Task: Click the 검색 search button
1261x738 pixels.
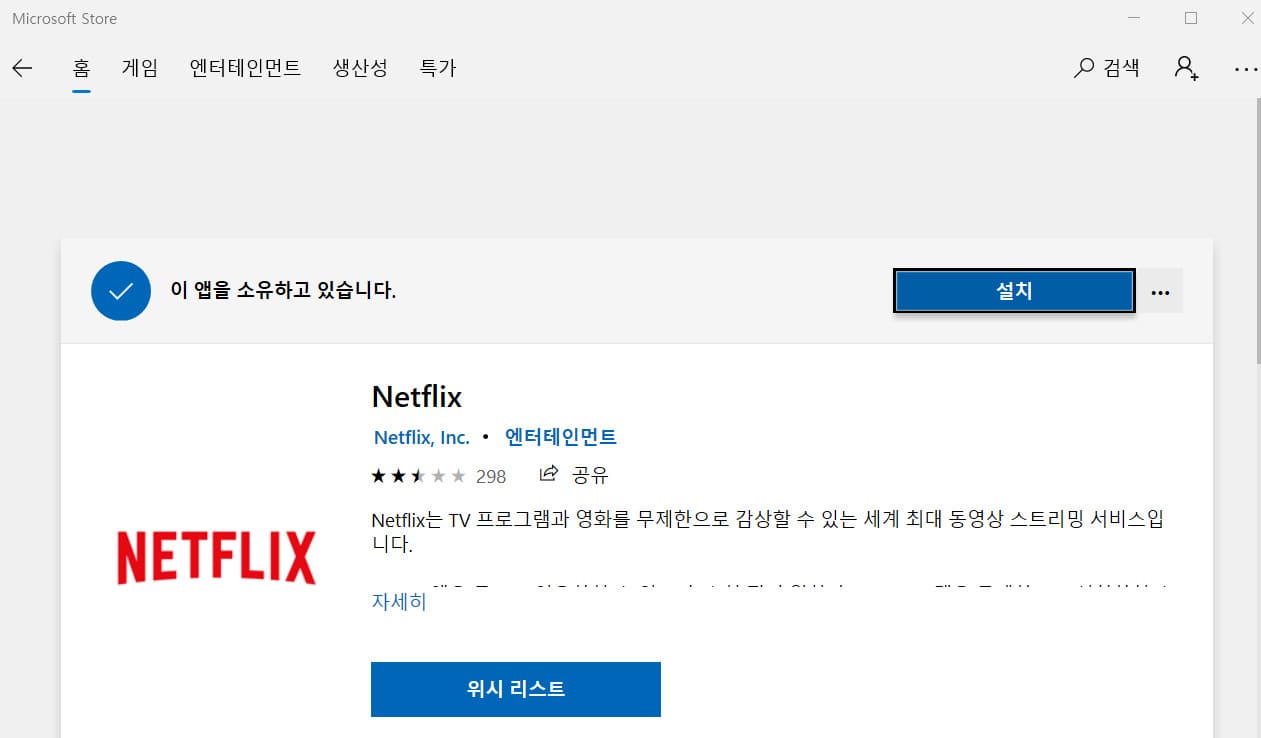Action: [1106, 68]
